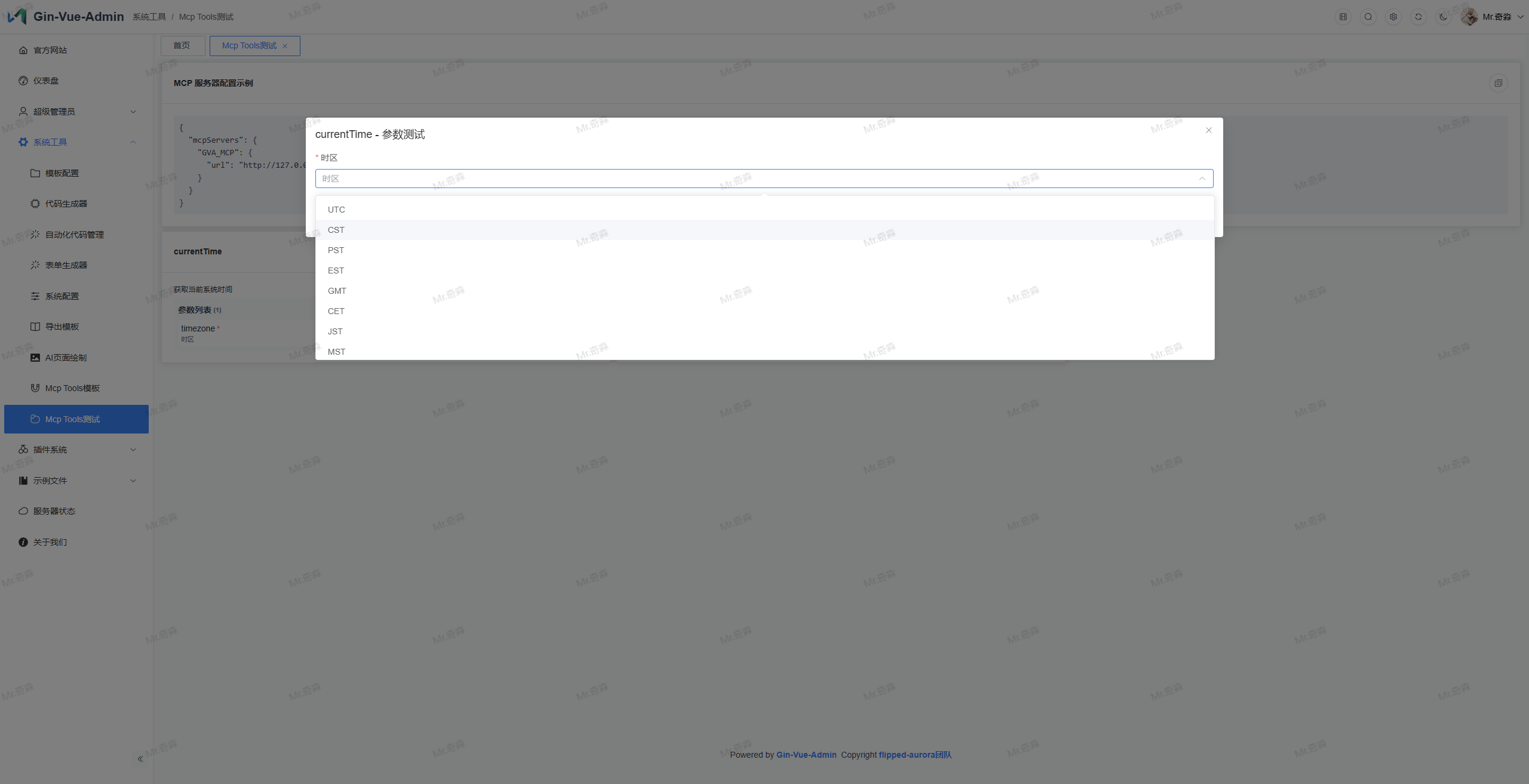Switch to the 首页 tab

point(182,46)
